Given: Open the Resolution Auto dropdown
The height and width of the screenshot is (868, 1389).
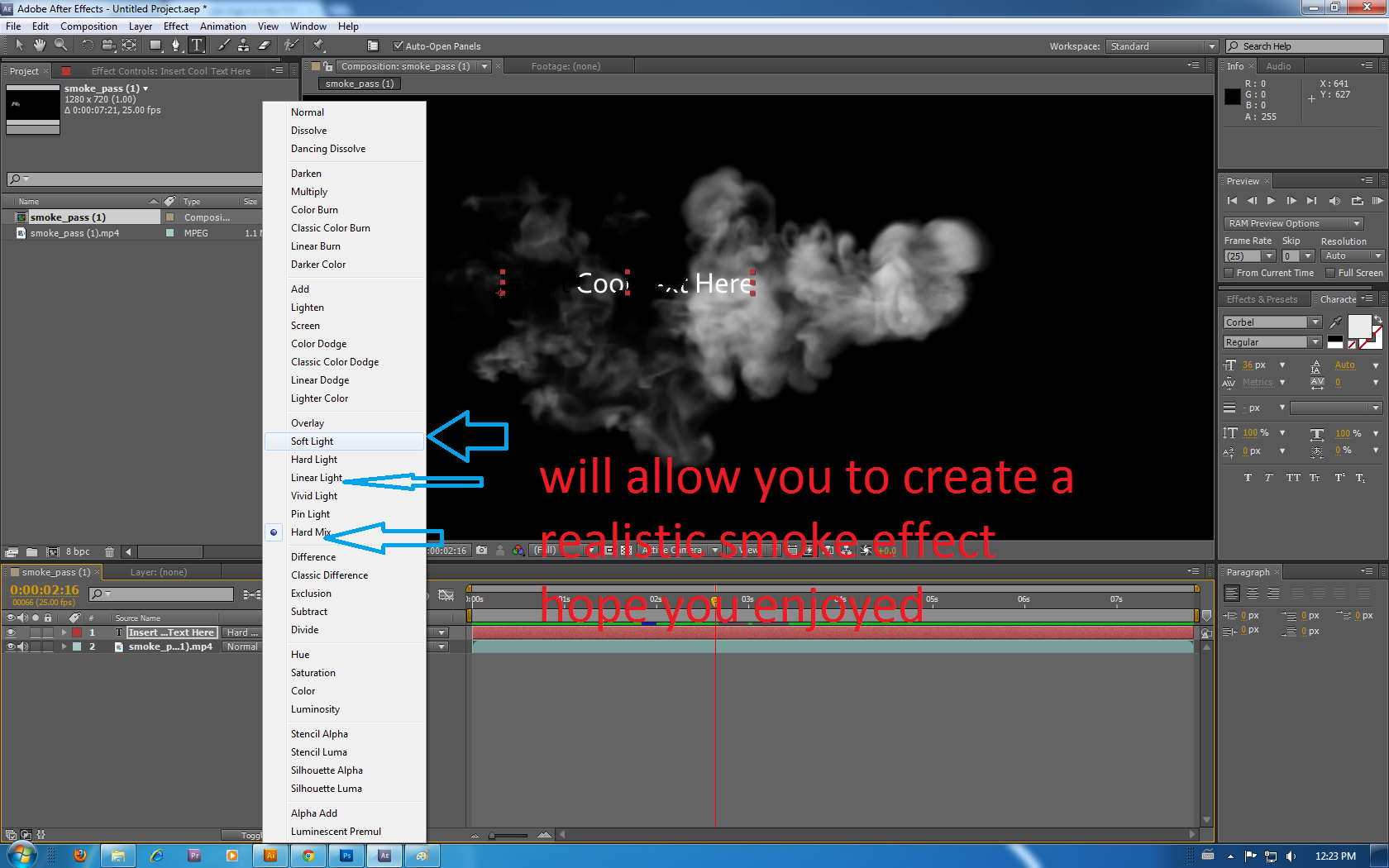Looking at the screenshot, I should (1352, 256).
